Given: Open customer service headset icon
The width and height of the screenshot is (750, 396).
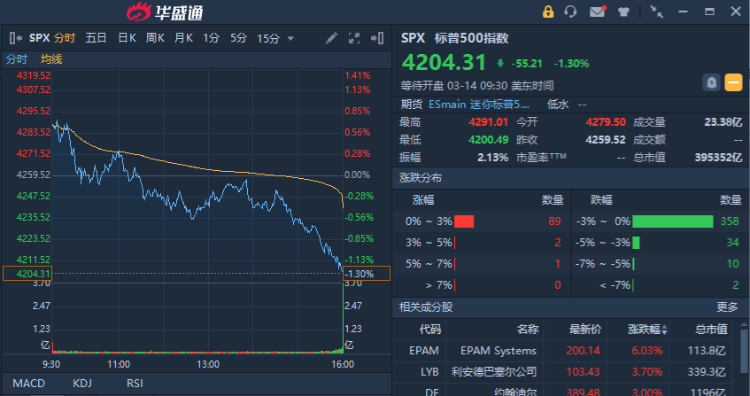Looking at the screenshot, I should pyautogui.click(x=570, y=11).
